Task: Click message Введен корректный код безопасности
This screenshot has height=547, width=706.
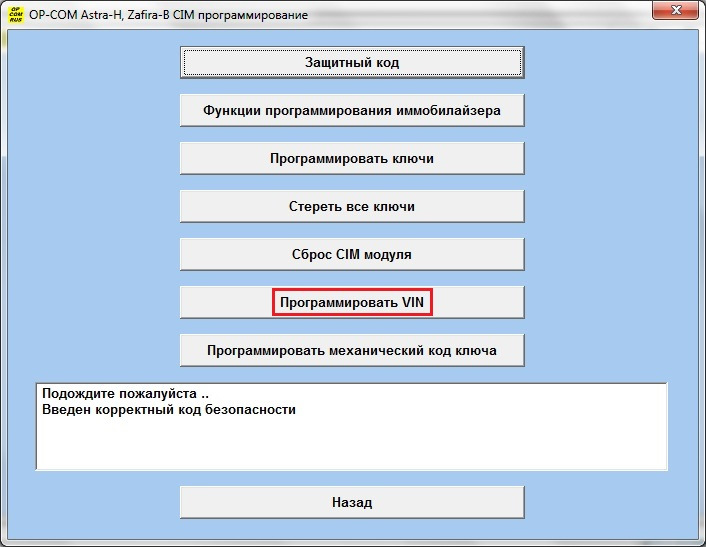Action: tap(169, 410)
